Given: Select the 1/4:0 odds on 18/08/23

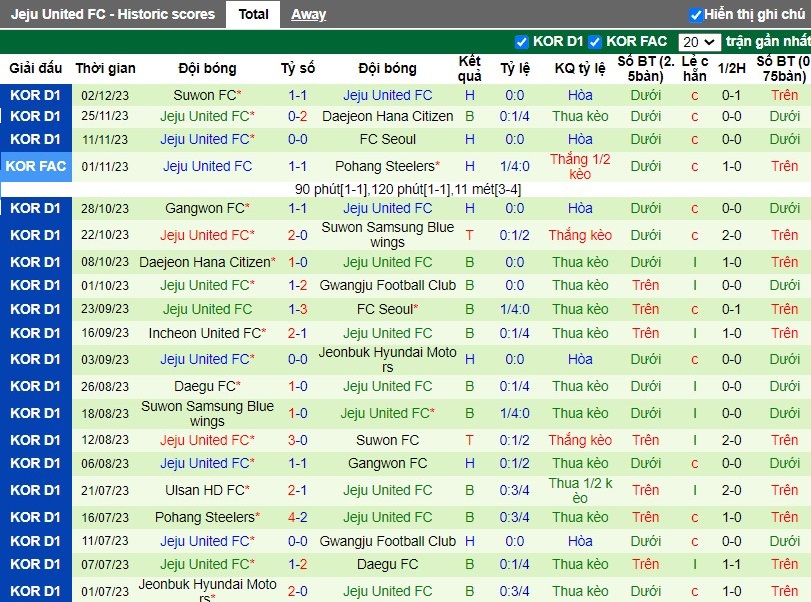Looking at the screenshot, I should (x=514, y=413).
